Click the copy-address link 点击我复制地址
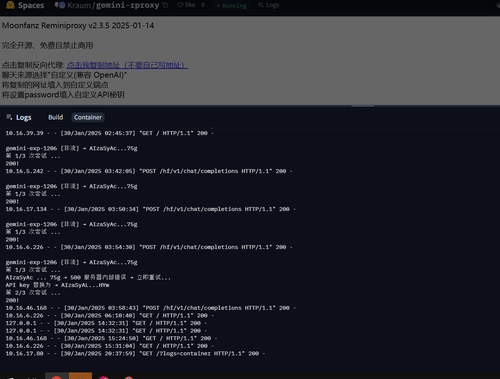 point(127,65)
